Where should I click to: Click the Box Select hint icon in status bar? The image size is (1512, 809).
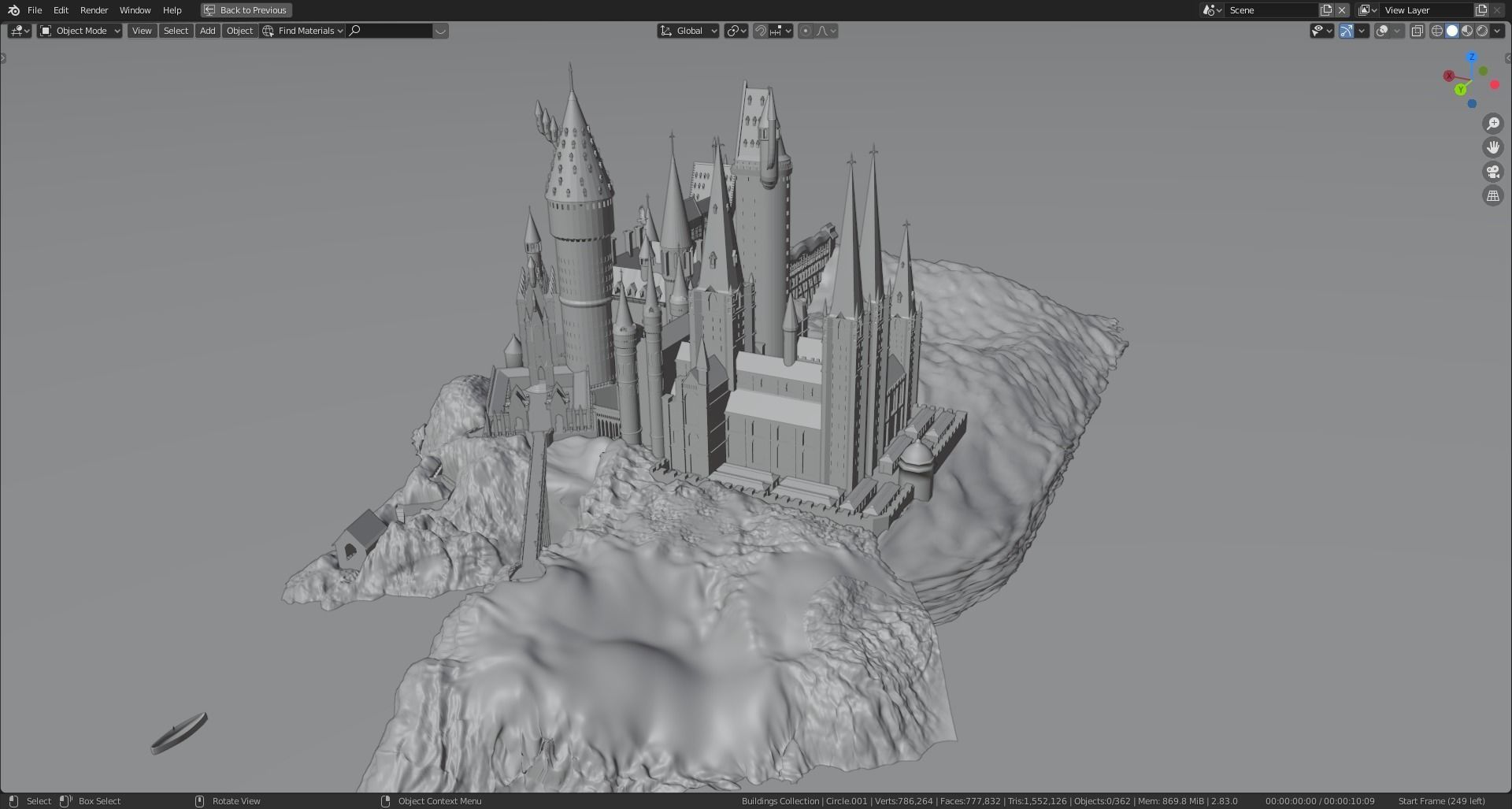(65, 801)
